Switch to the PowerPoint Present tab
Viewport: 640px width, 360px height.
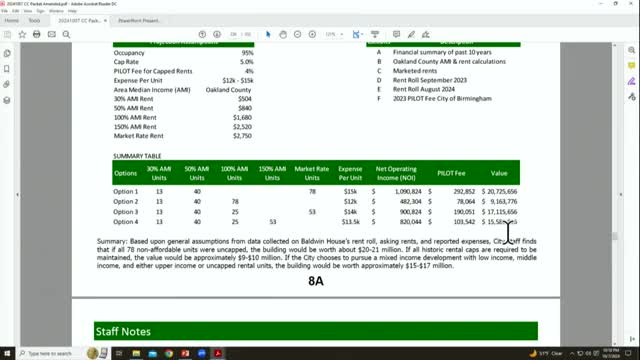tap(139, 20)
